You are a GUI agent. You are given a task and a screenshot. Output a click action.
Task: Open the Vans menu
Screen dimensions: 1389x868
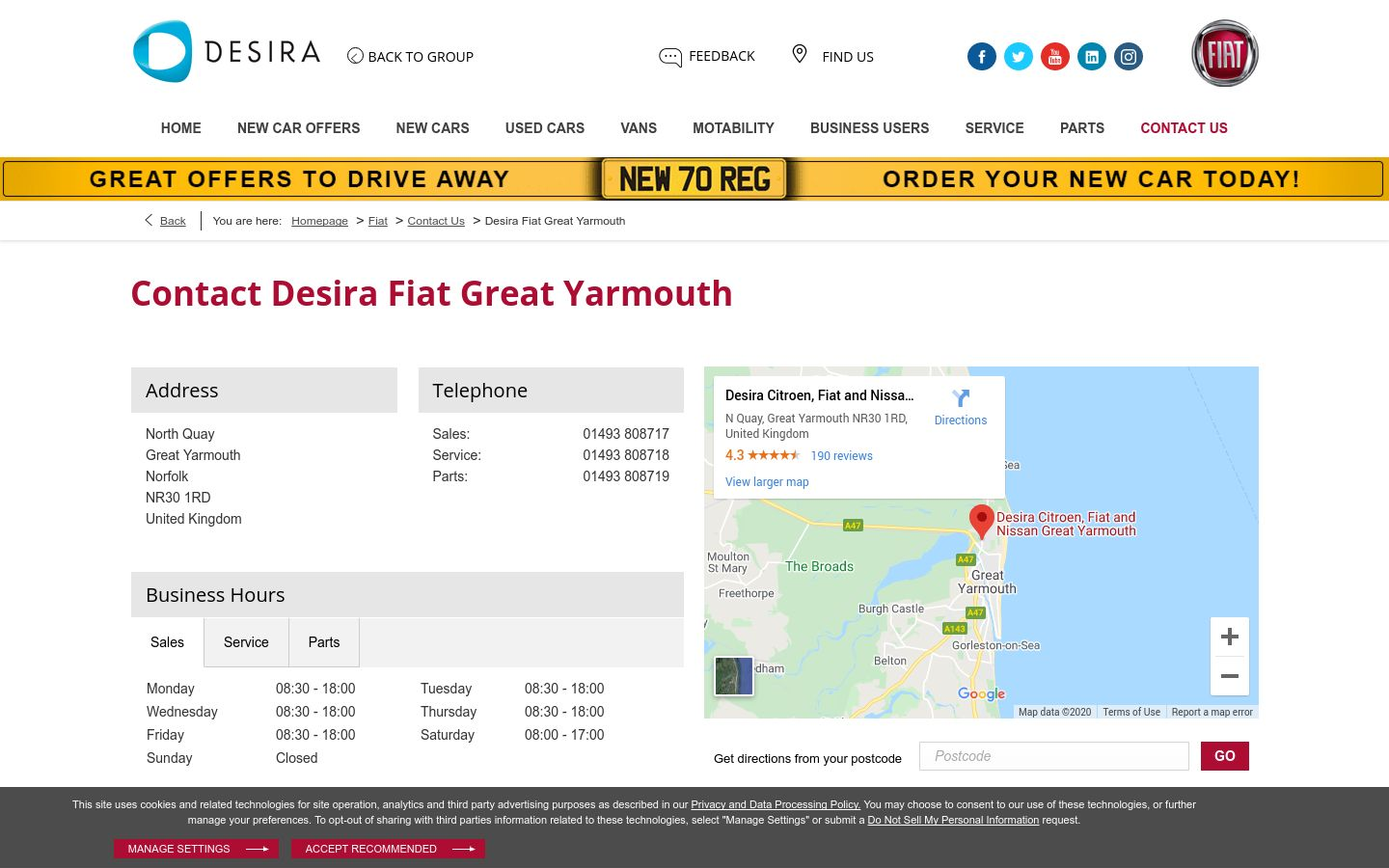tap(639, 128)
